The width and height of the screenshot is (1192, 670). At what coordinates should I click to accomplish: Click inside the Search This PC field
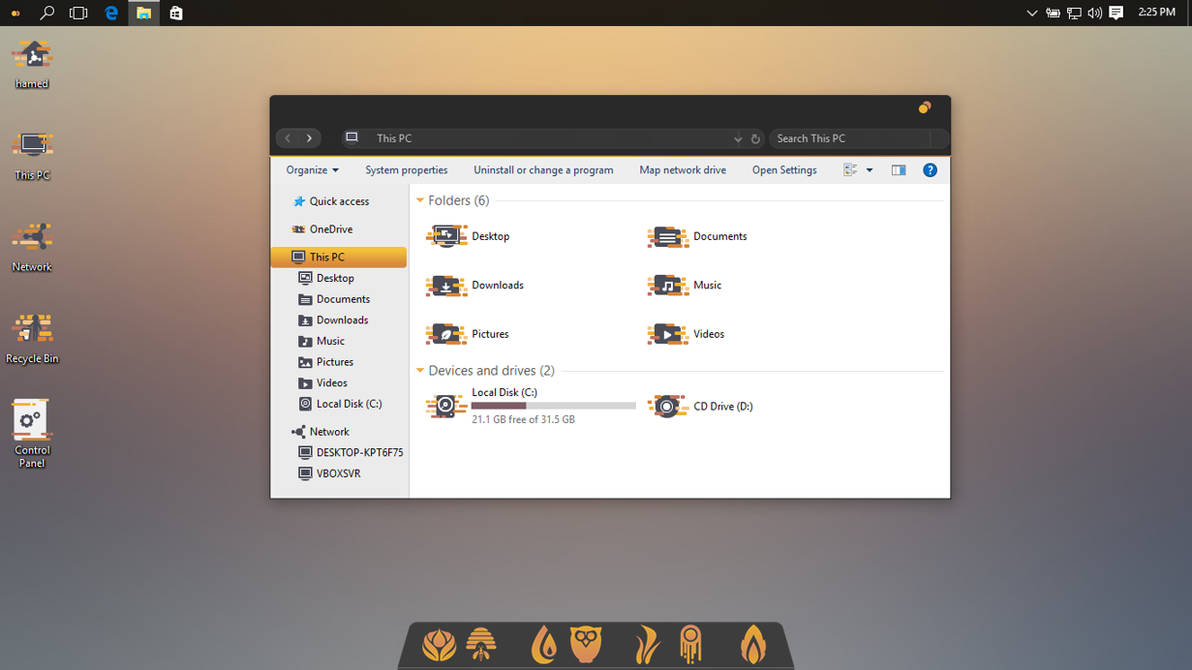[x=855, y=138]
